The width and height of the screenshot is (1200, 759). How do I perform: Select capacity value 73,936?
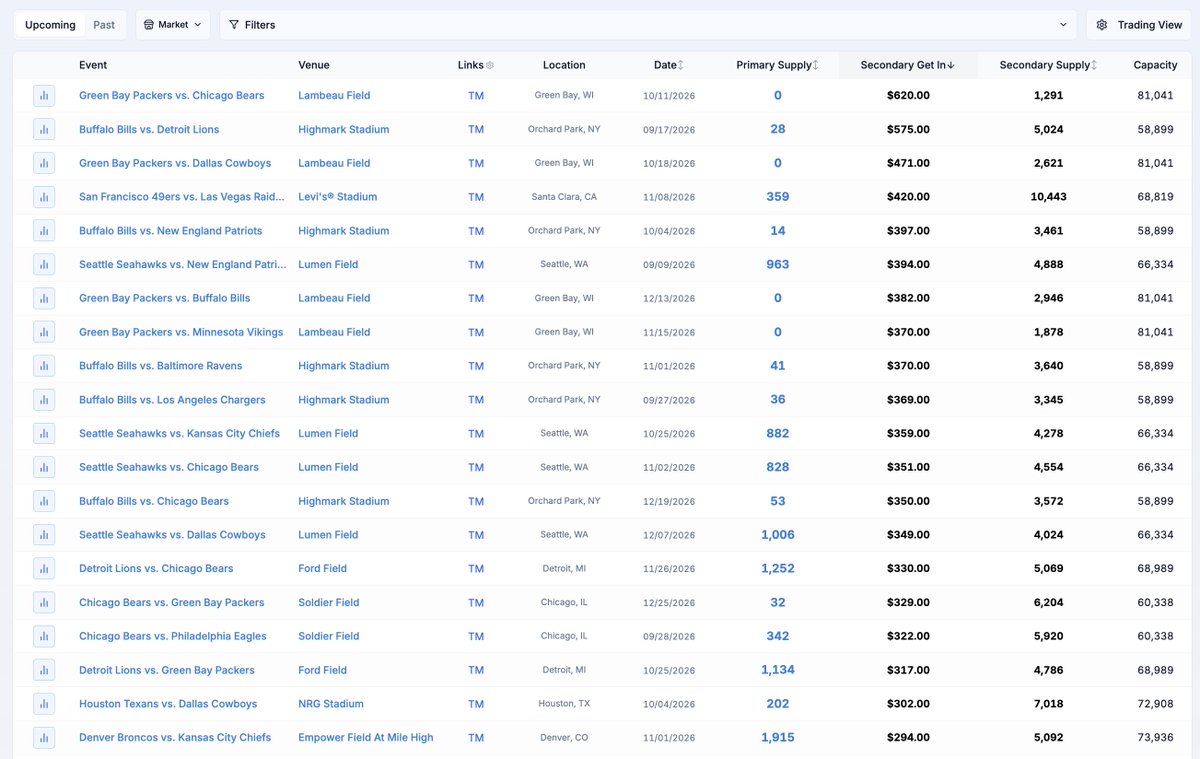tap(1155, 738)
